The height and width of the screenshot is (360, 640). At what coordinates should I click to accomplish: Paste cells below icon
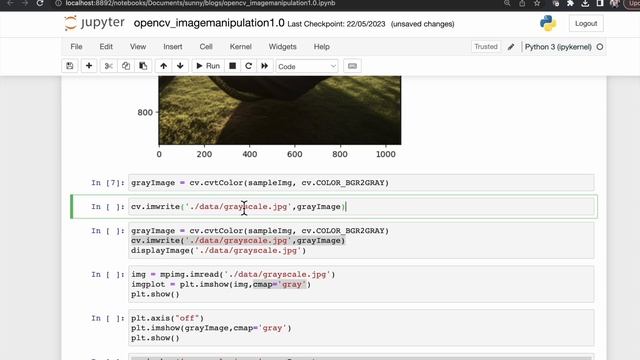(143, 66)
